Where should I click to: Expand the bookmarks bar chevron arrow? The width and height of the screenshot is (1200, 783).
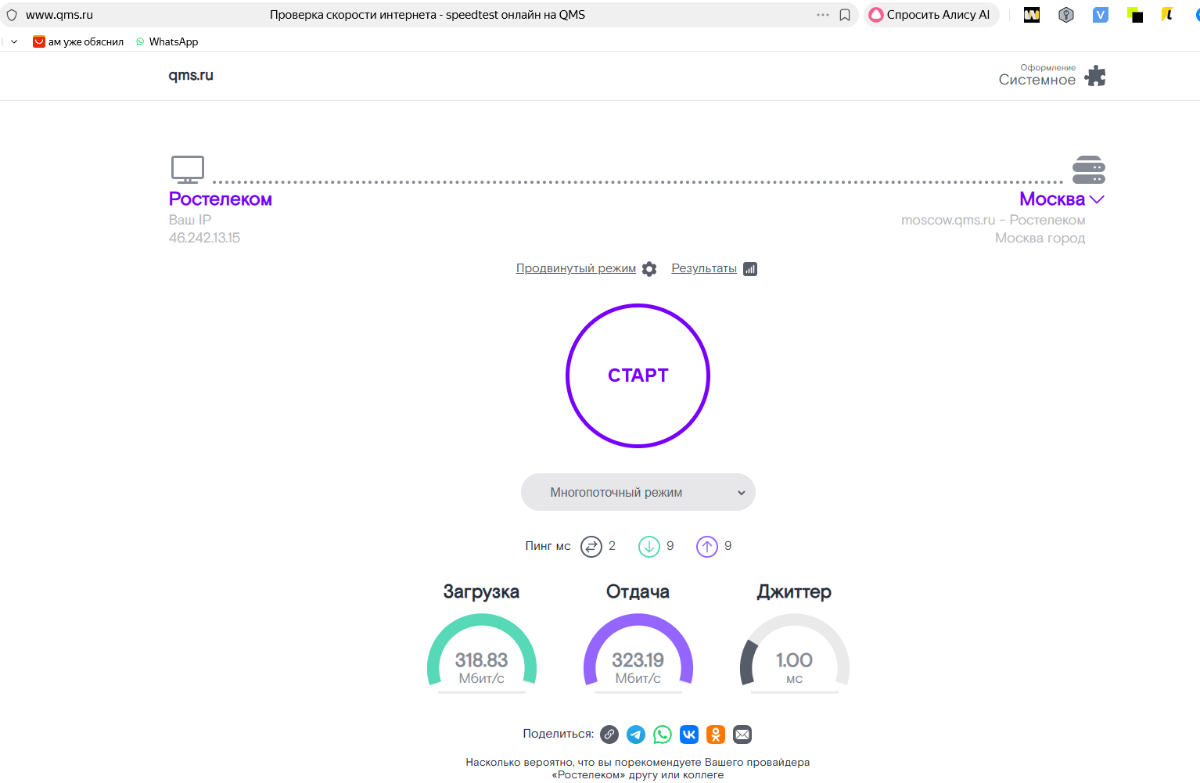coord(13,42)
